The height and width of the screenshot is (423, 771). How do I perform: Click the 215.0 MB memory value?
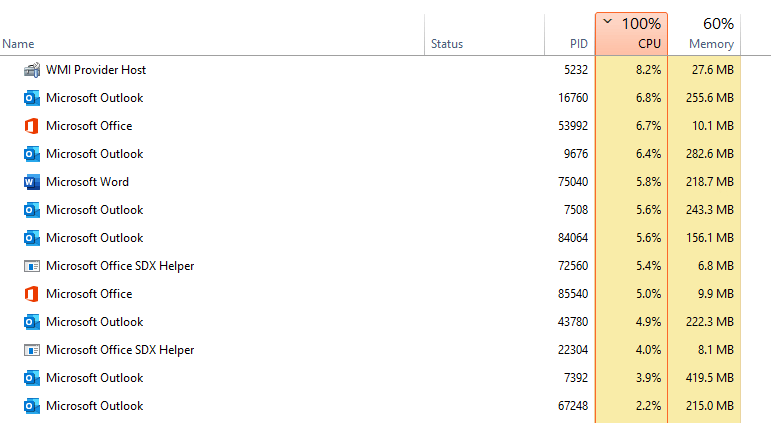pyautogui.click(x=710, y=406)
